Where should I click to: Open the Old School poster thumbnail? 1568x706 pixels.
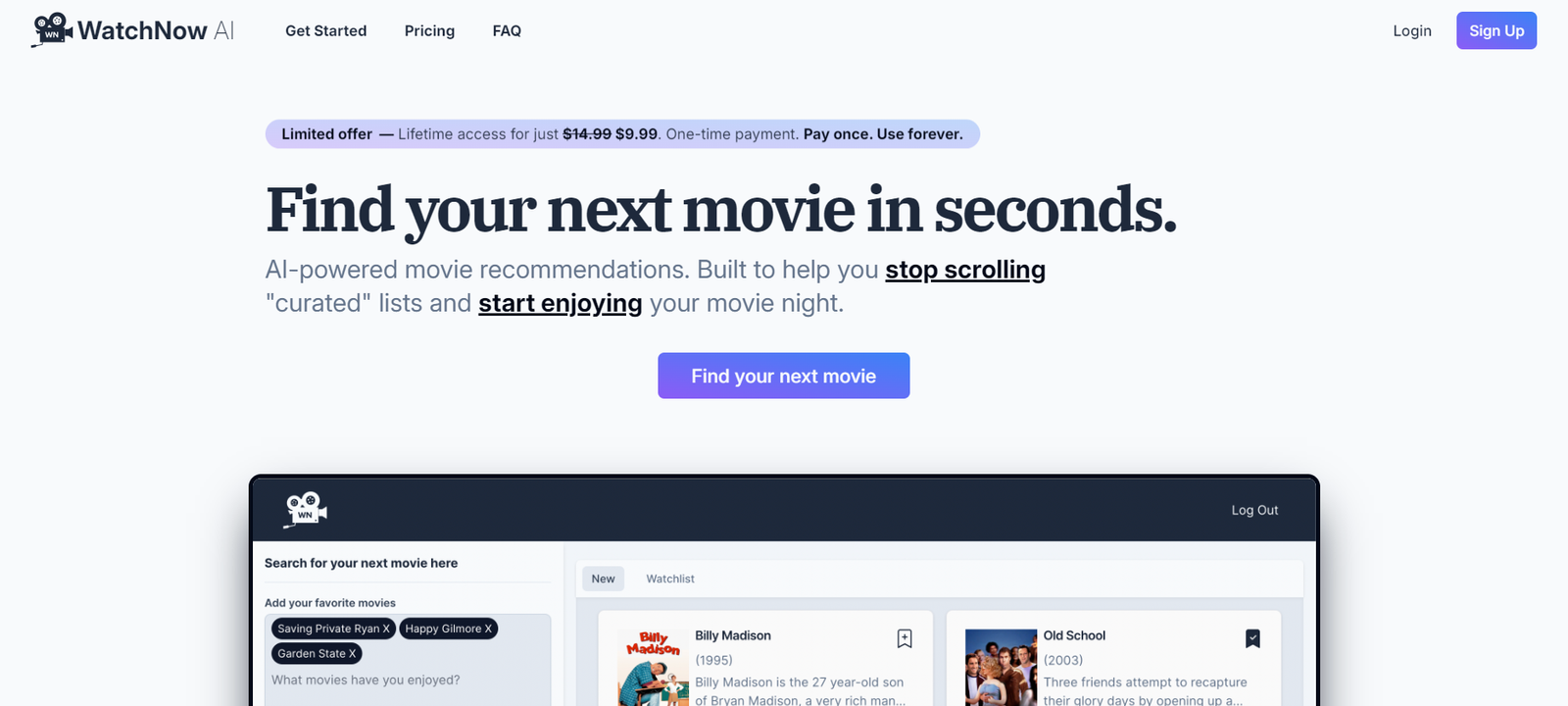(x=1000, y=668)
